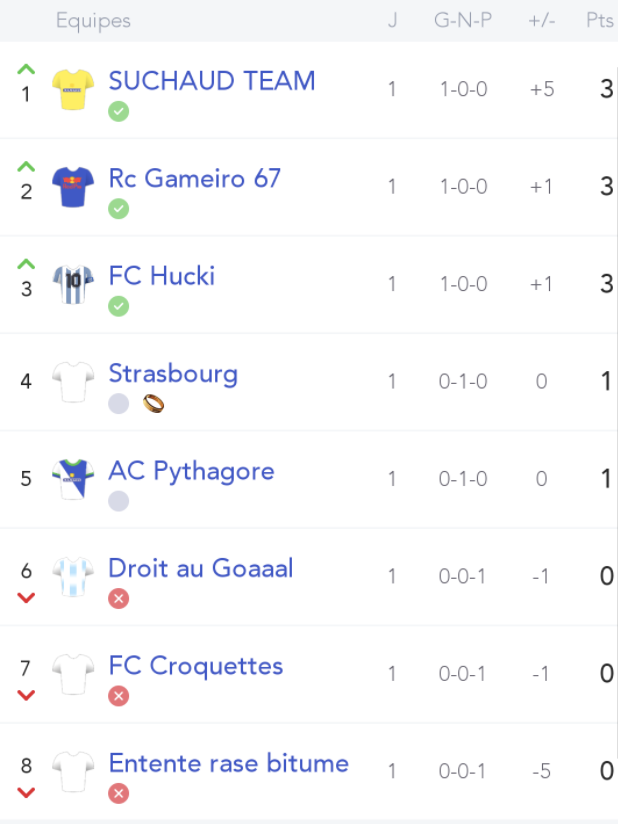The width and height of the screenshot is (618, 824).
Task: Click the Pts column header
Action: [600, 20]
